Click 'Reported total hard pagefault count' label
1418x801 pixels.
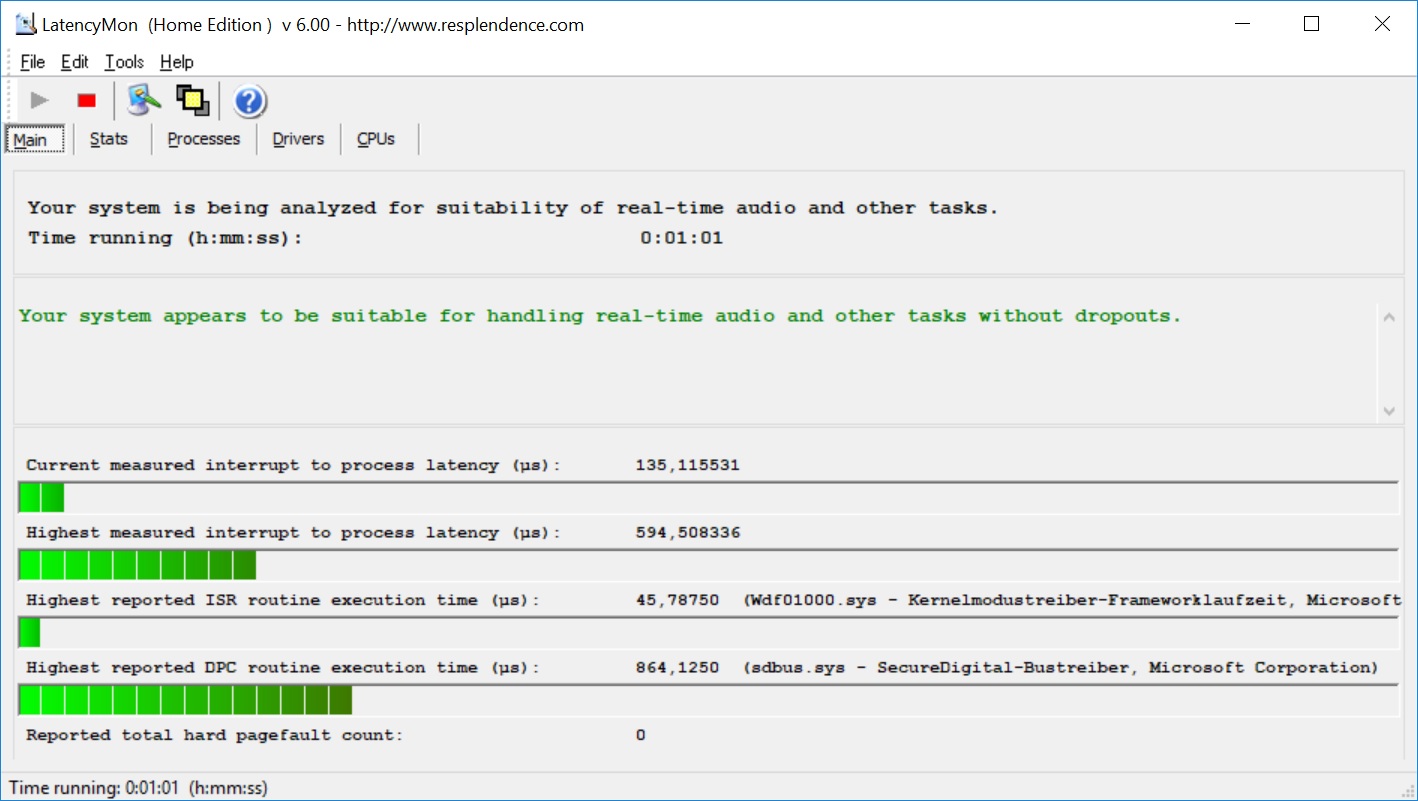(x=214, y=735)
